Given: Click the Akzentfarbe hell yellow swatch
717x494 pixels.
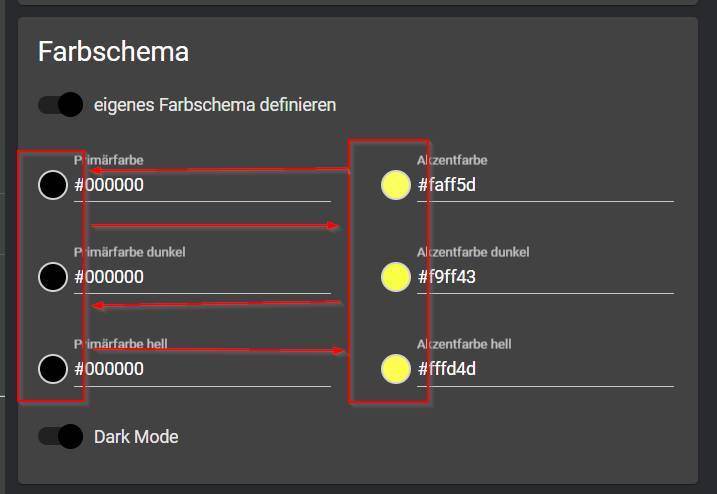Looking at the screenshot, I should pyautogui.click(x=396, y=369).
